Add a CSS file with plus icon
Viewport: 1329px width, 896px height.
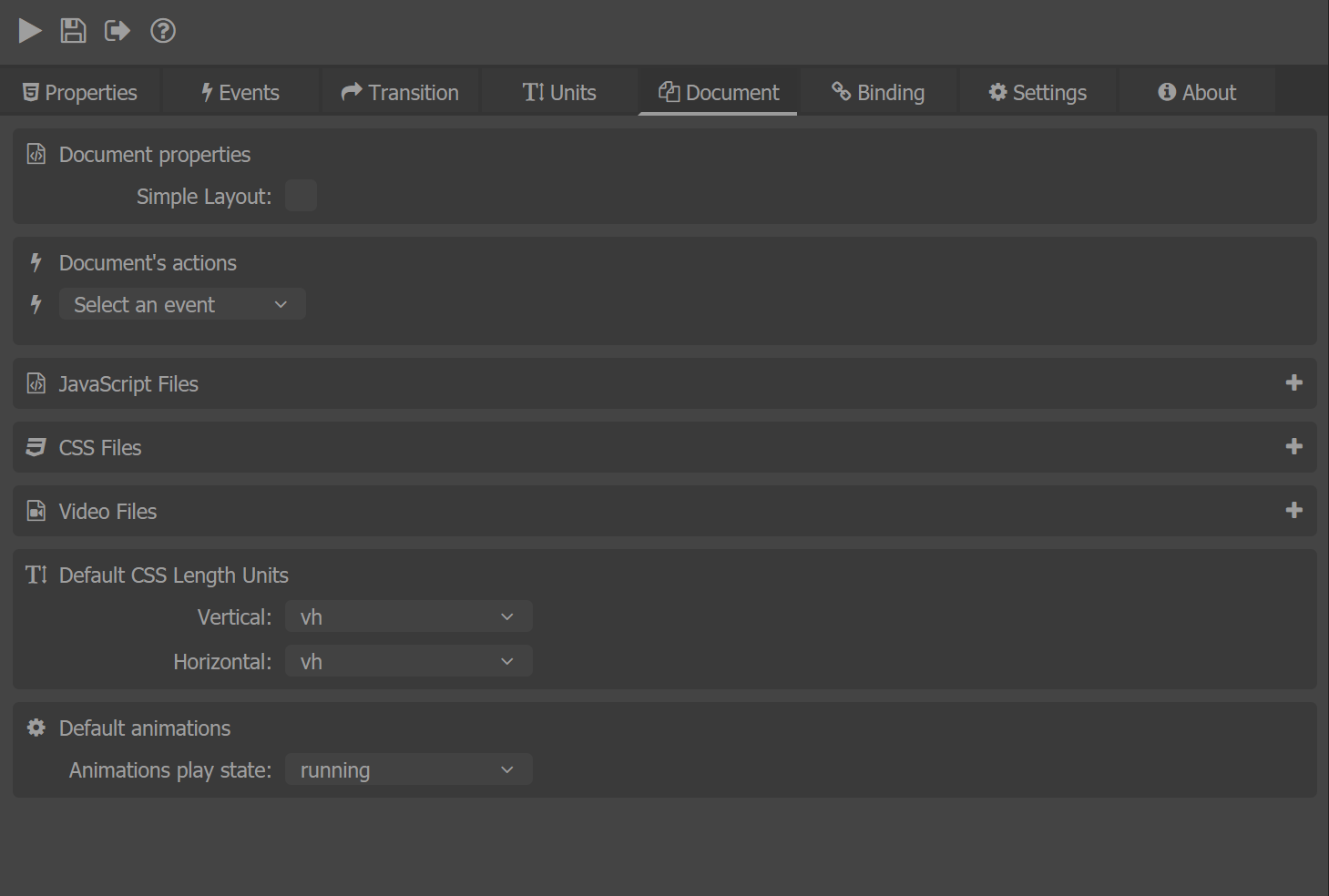click(1293, 447)
